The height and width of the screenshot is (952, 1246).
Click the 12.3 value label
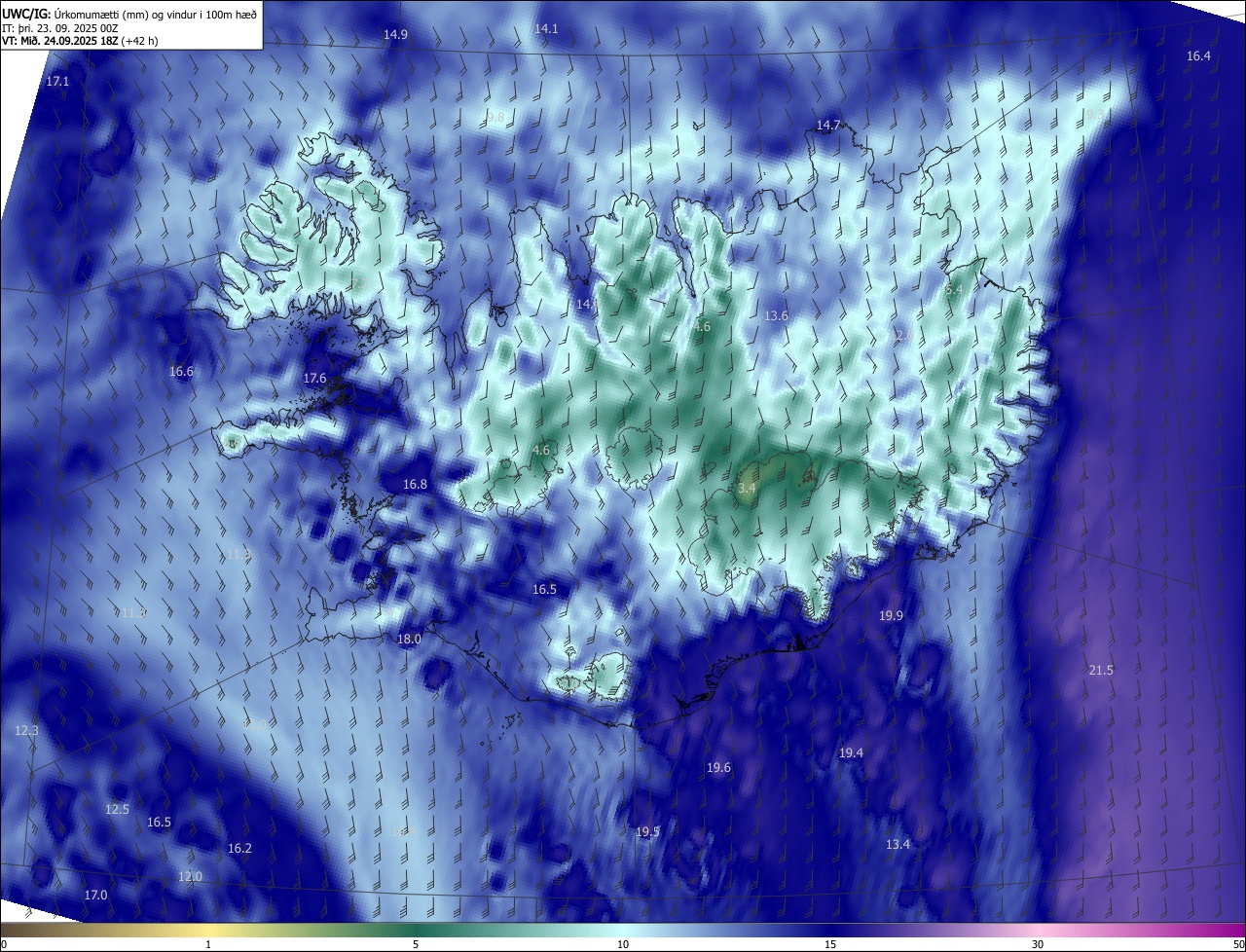(x=27, y=730)
